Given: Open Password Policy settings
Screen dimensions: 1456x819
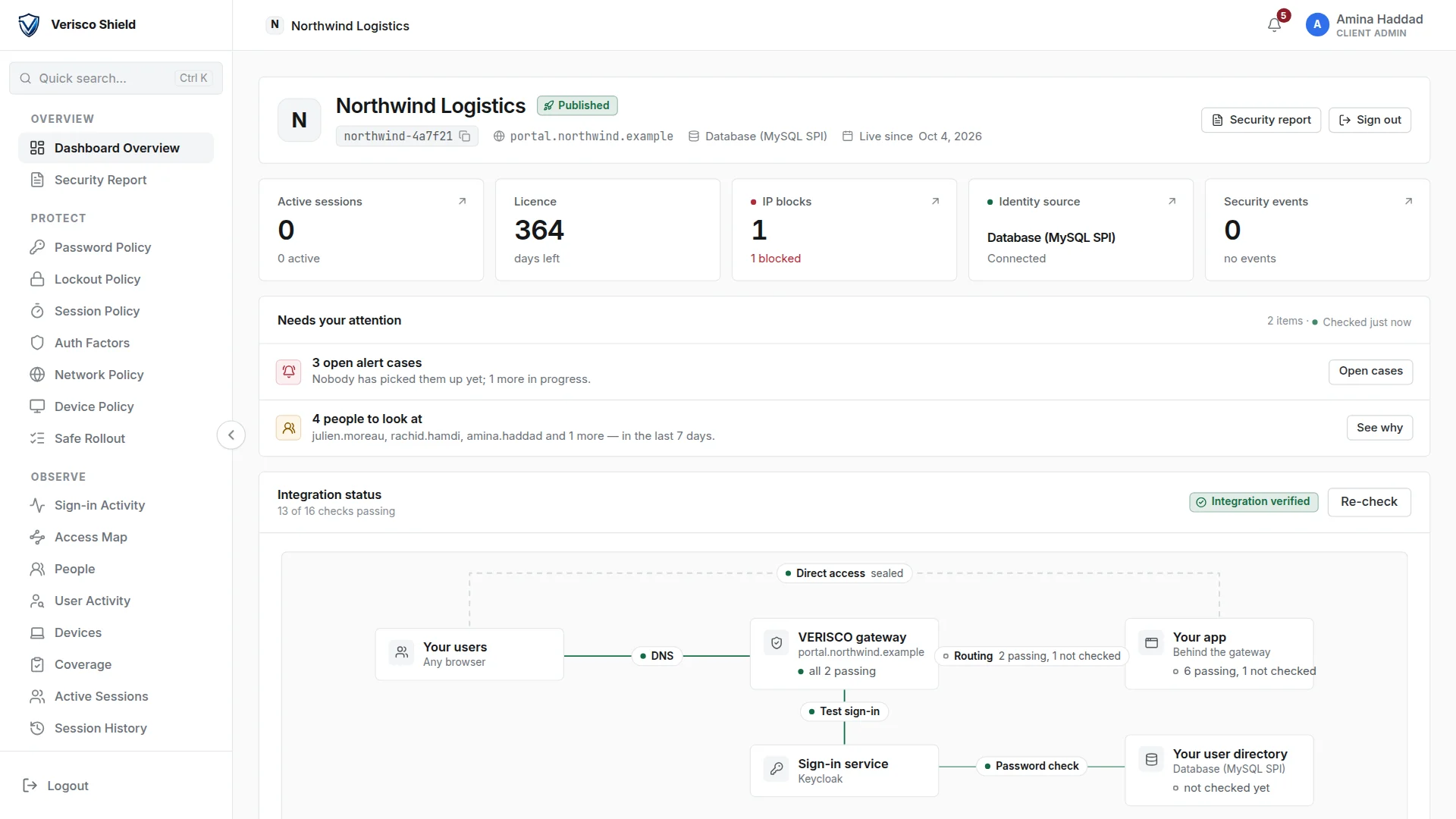Looking at the screenshot, I should click(x=116, y=247).
